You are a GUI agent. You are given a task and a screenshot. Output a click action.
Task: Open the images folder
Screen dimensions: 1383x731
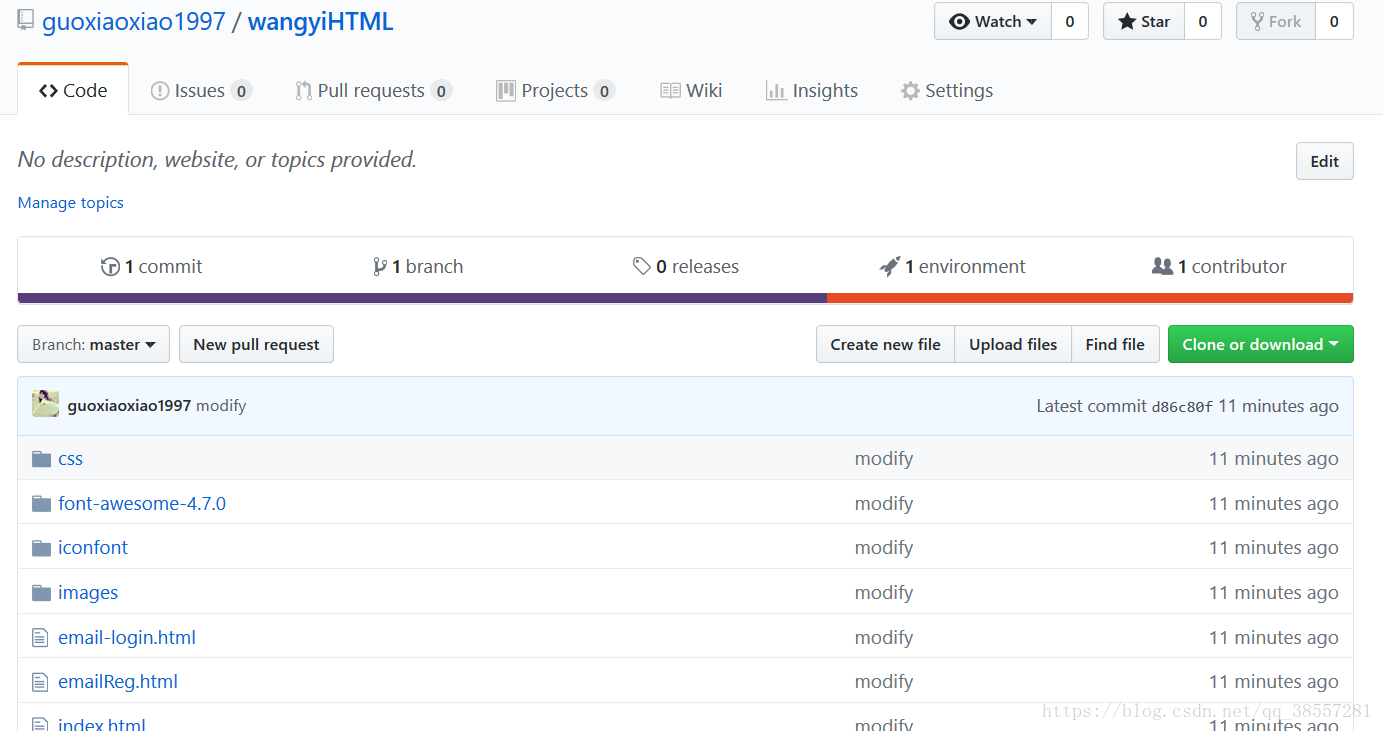coord(88,593)
